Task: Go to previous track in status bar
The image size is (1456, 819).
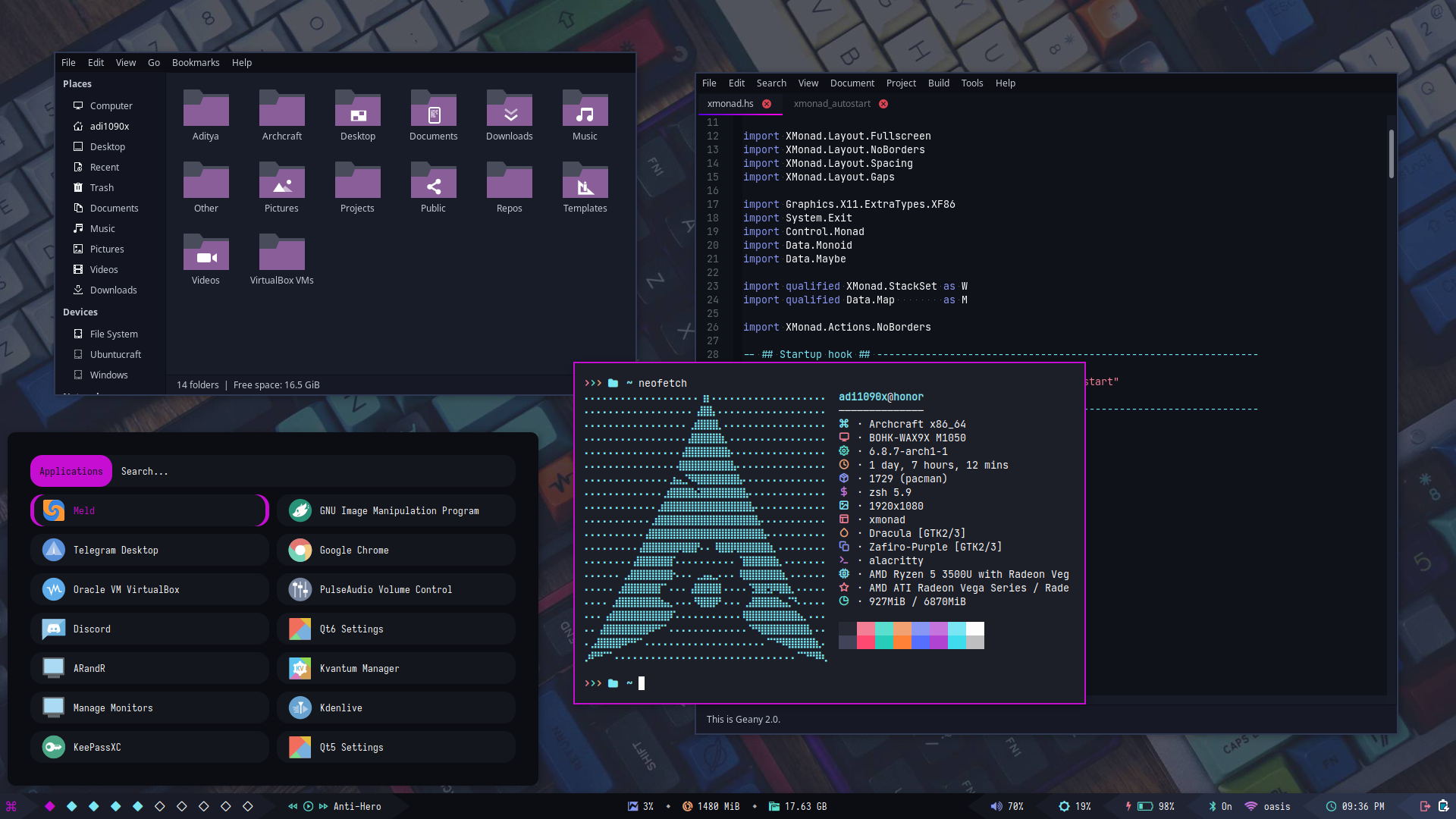Action: (x=293, y=807)
